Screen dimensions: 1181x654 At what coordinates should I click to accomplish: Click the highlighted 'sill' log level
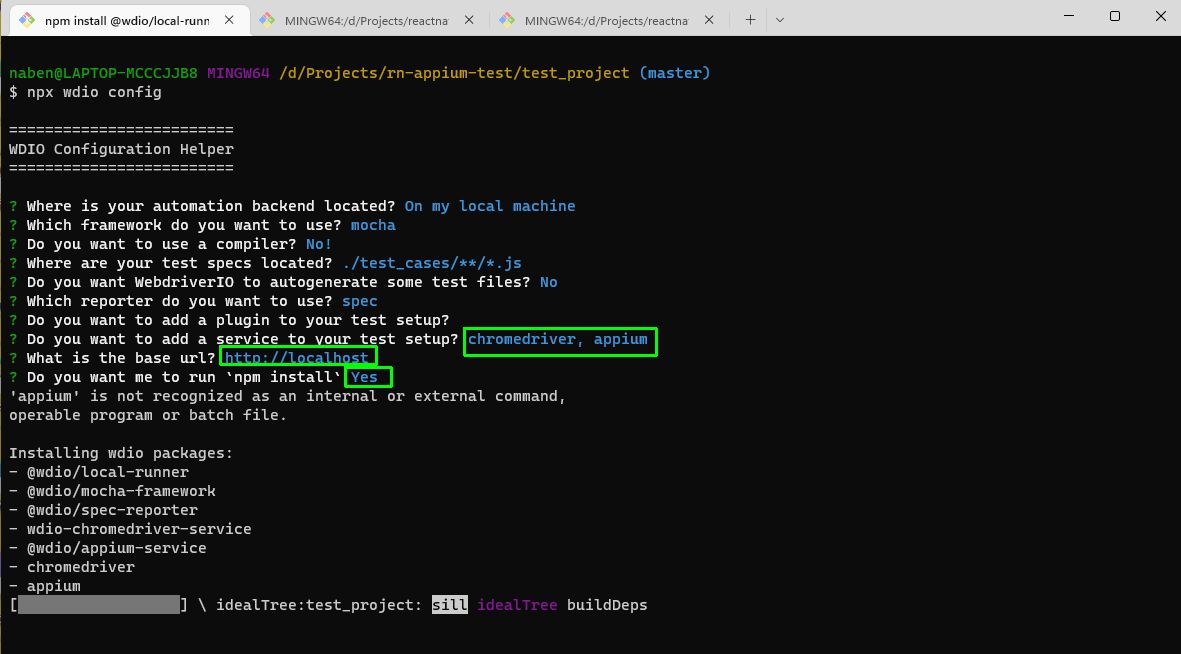(x=450, y=605)
